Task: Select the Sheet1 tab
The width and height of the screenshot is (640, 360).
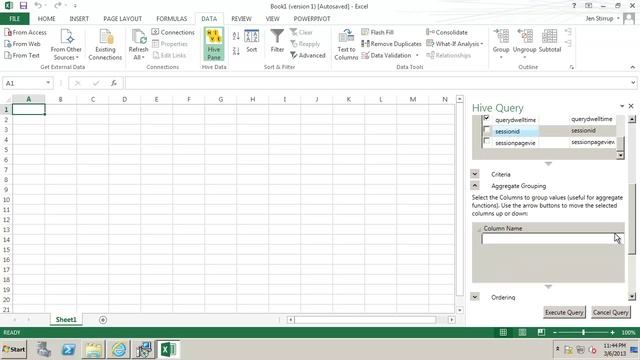Action: pyautogui.click(x=66, y=320)
